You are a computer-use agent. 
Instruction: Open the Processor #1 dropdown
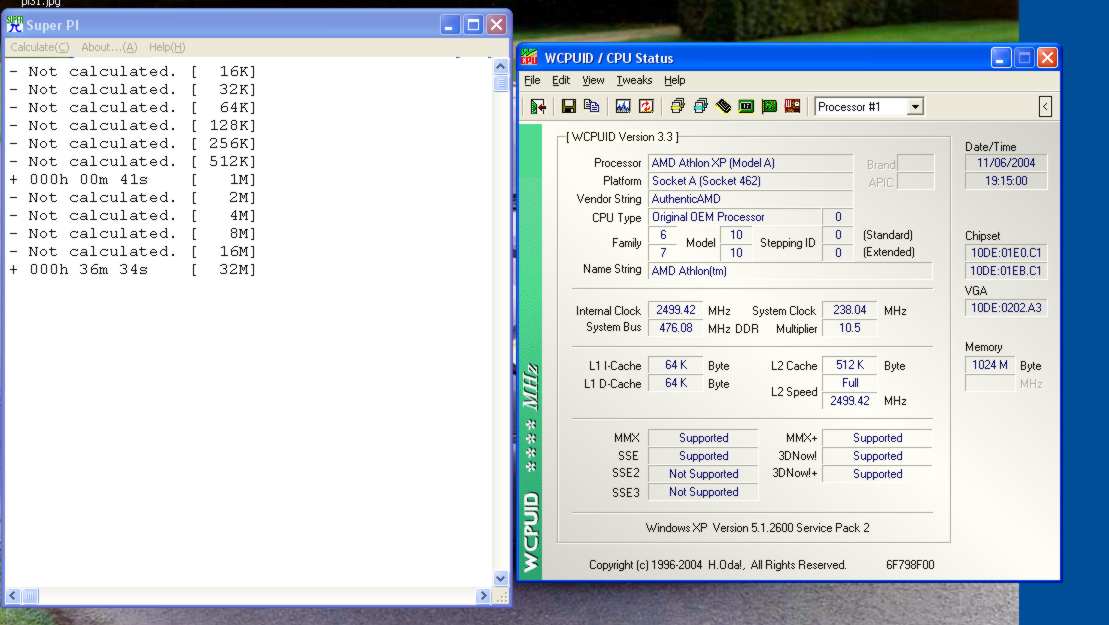click(x=915, y=107)
